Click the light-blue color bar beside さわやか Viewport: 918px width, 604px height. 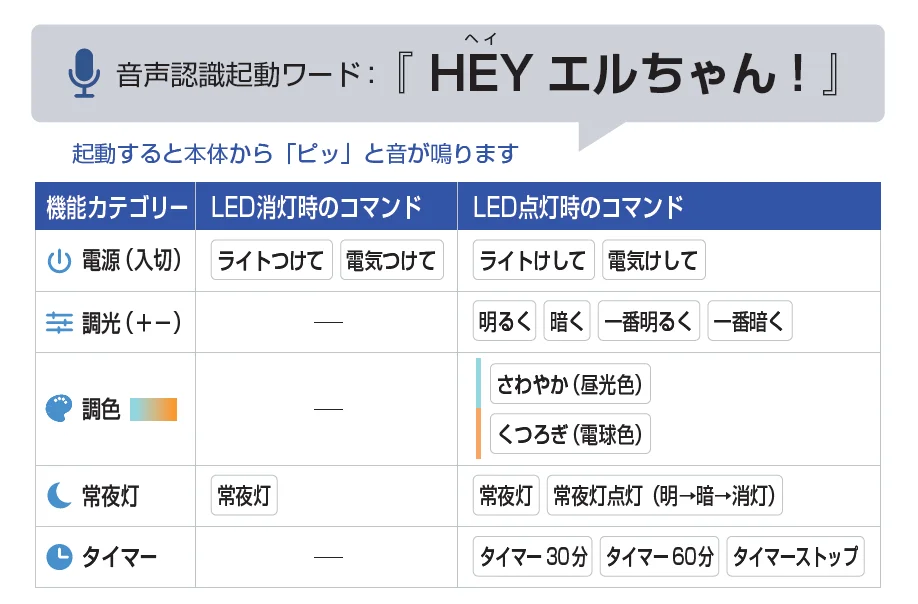(478, 383)
